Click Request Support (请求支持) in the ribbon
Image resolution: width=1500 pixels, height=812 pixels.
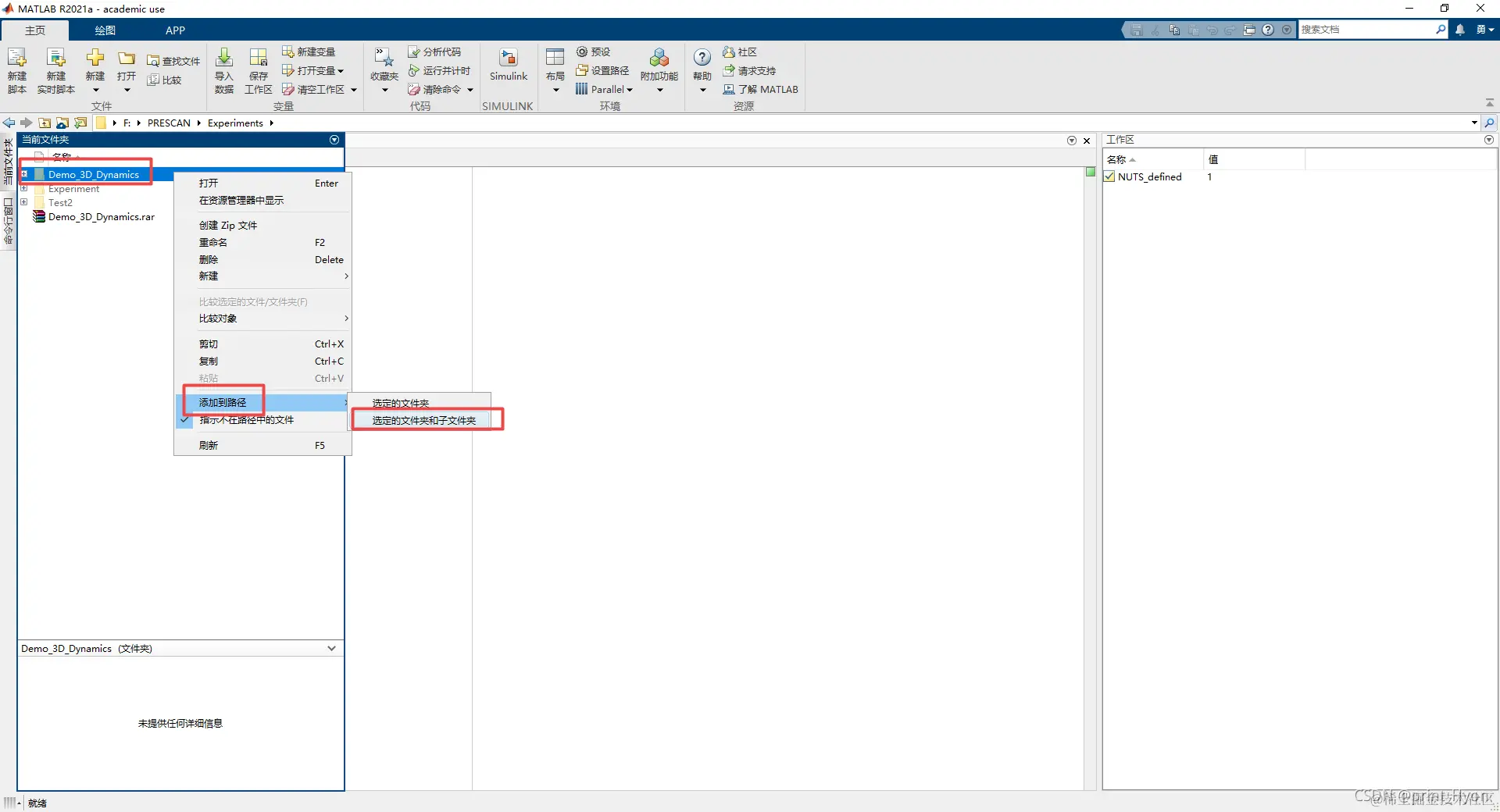[x=749, y=70]
